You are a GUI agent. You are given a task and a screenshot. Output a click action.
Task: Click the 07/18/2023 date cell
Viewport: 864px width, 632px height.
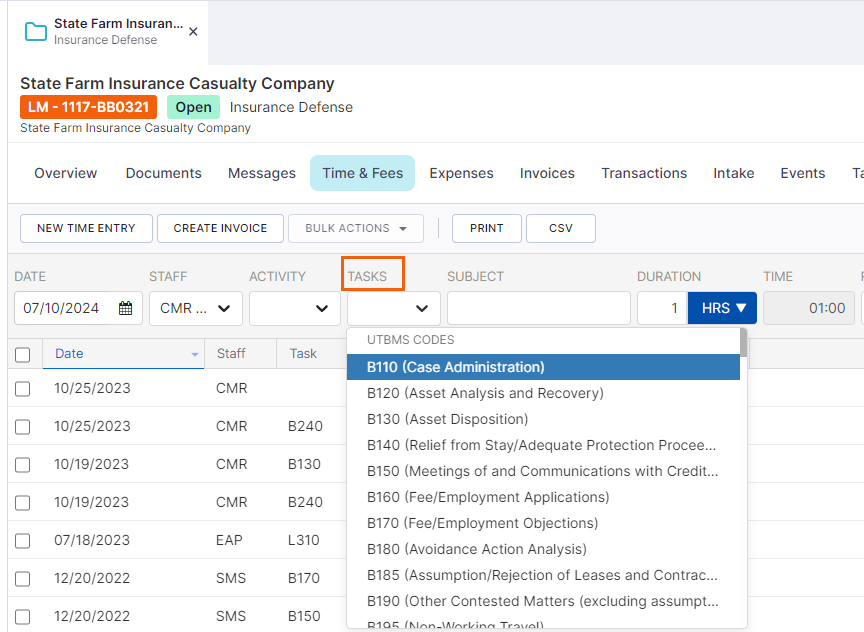pyautogui.click(x=92, y=540)
